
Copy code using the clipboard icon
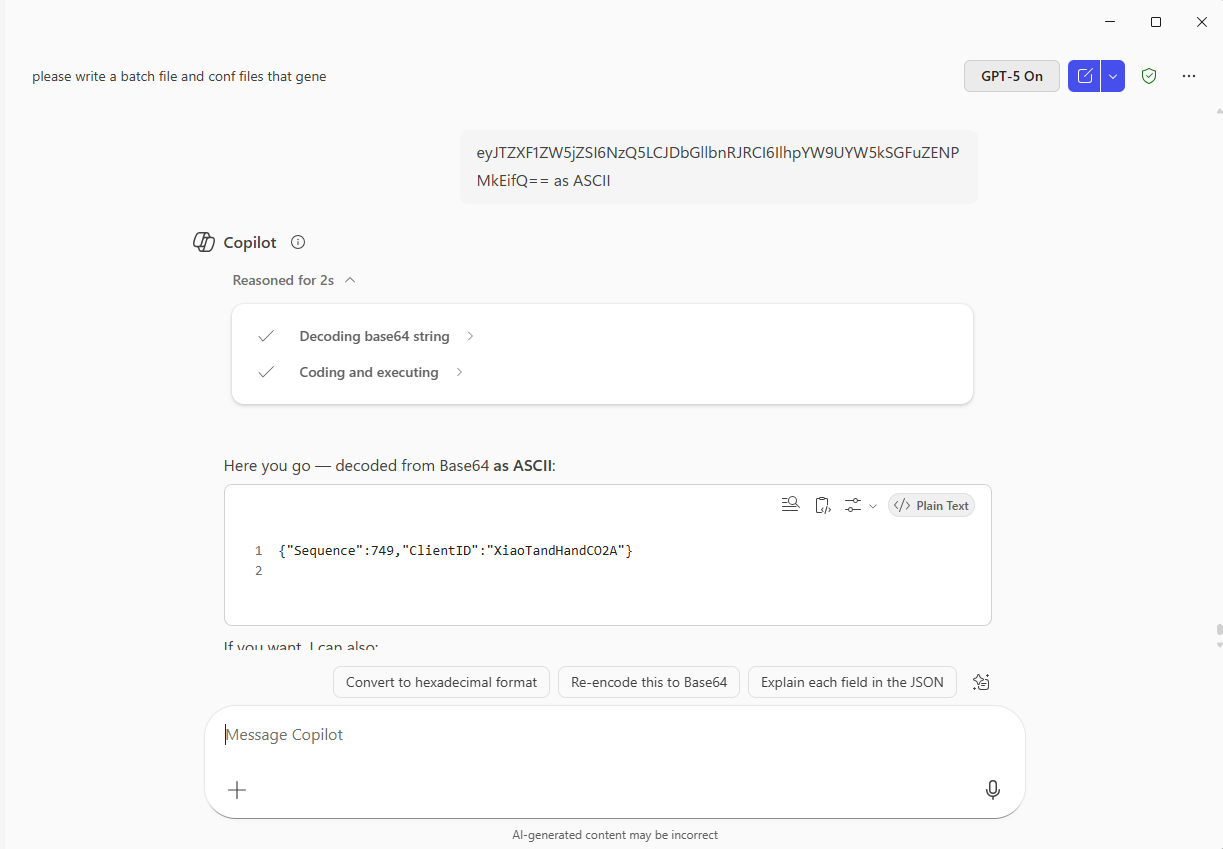tap(823, 505)
